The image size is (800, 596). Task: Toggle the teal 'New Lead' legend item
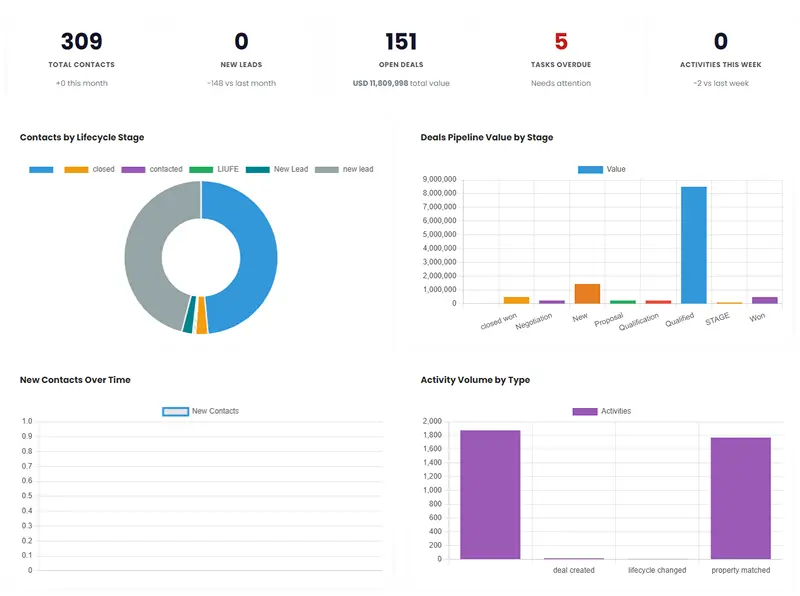(x=277, y=169)
